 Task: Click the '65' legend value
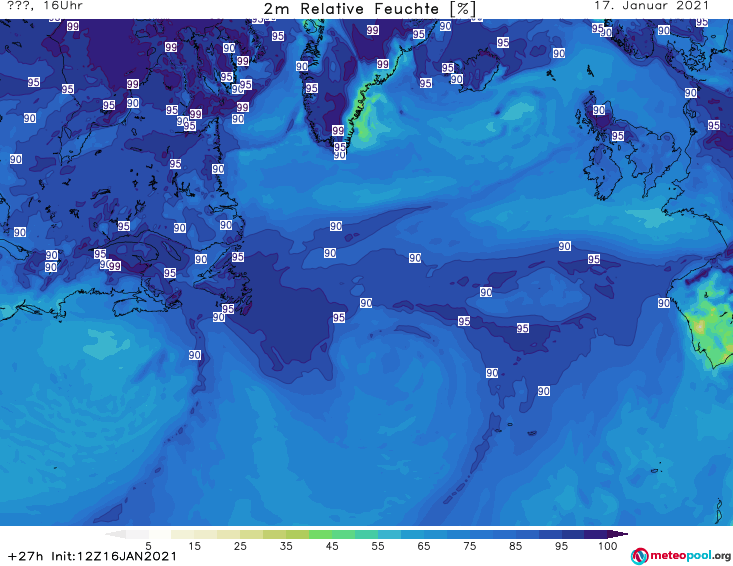[424, 546]
